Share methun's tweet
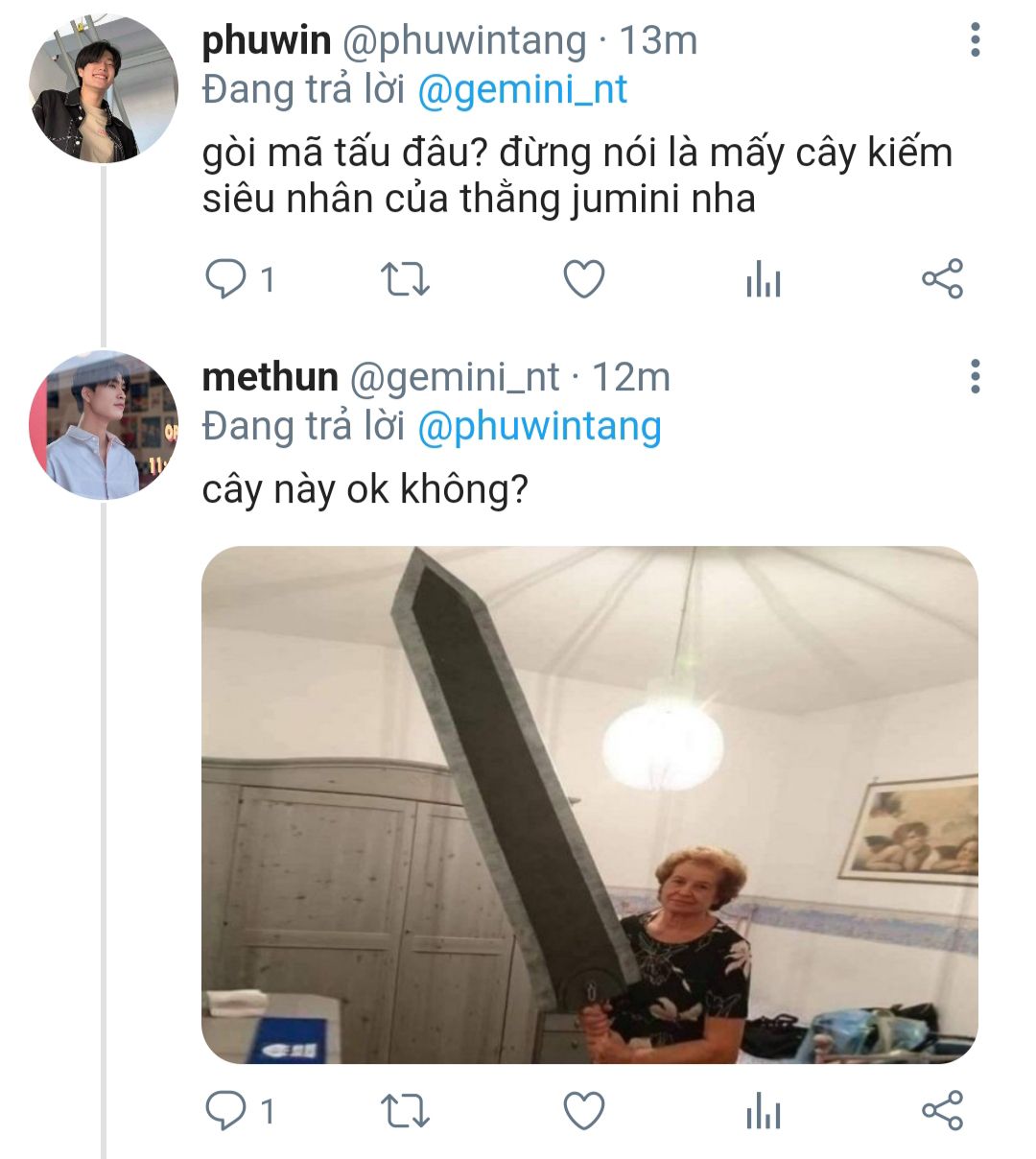 941,1111
